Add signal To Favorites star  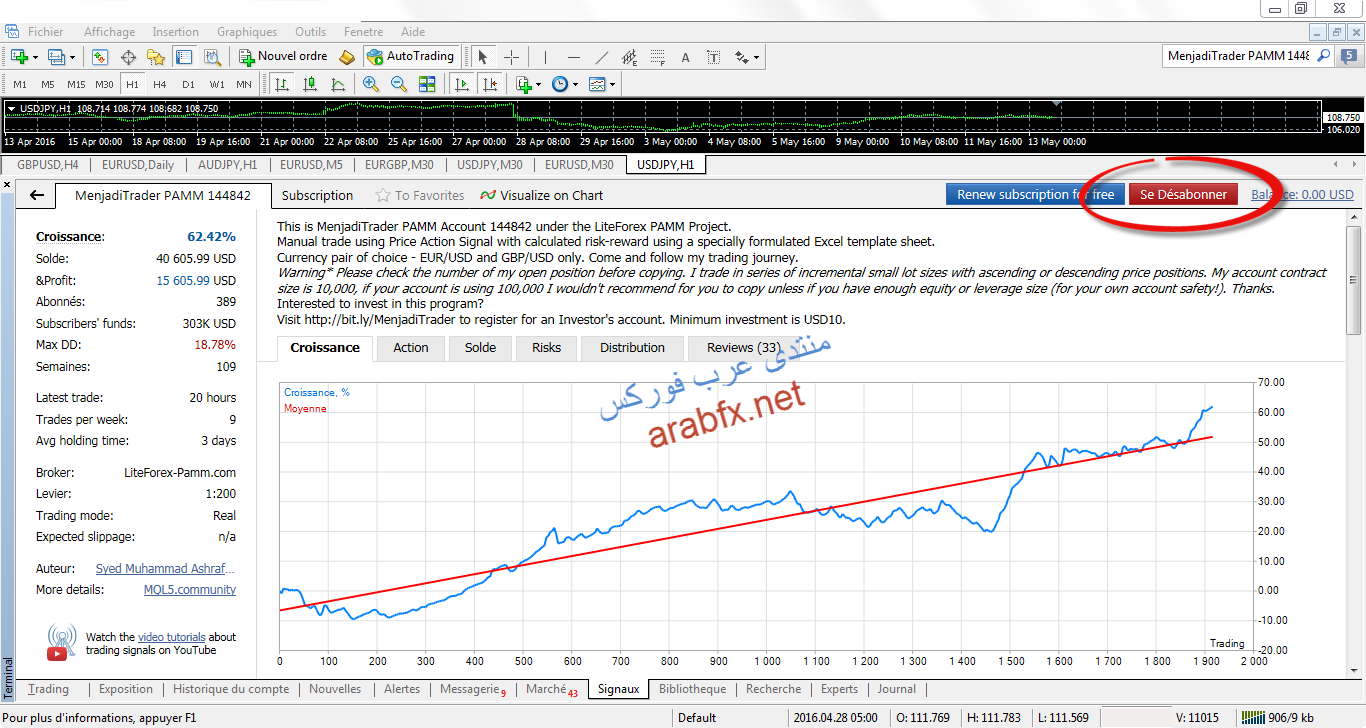pyautogui.click(x=420, y=196)
